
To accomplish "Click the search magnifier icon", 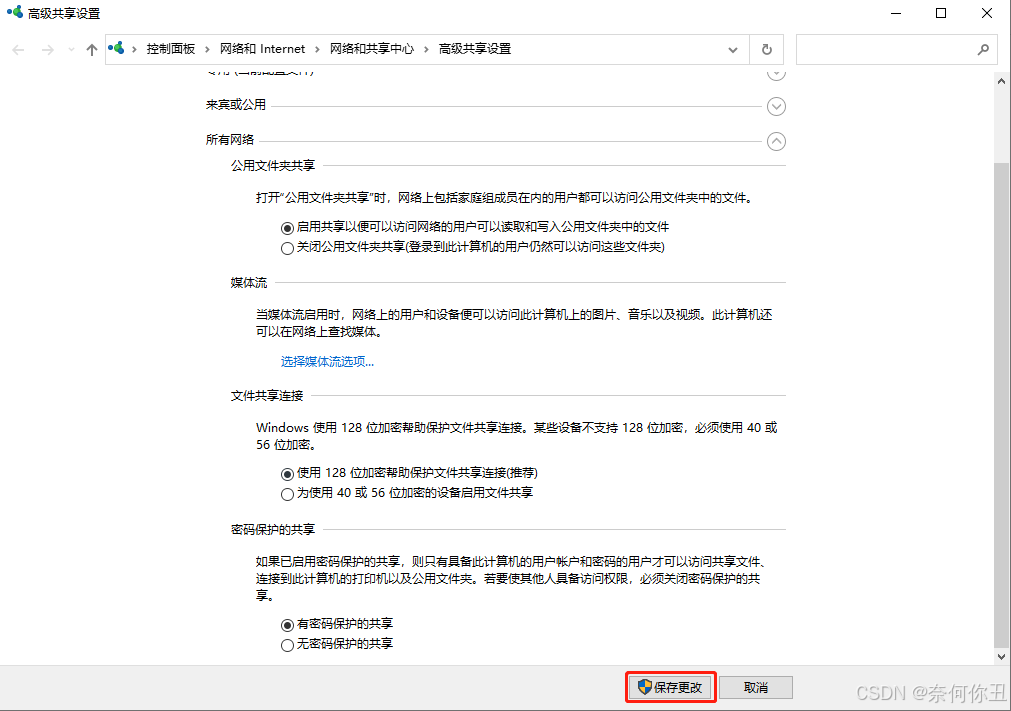I will pos(983,49).
